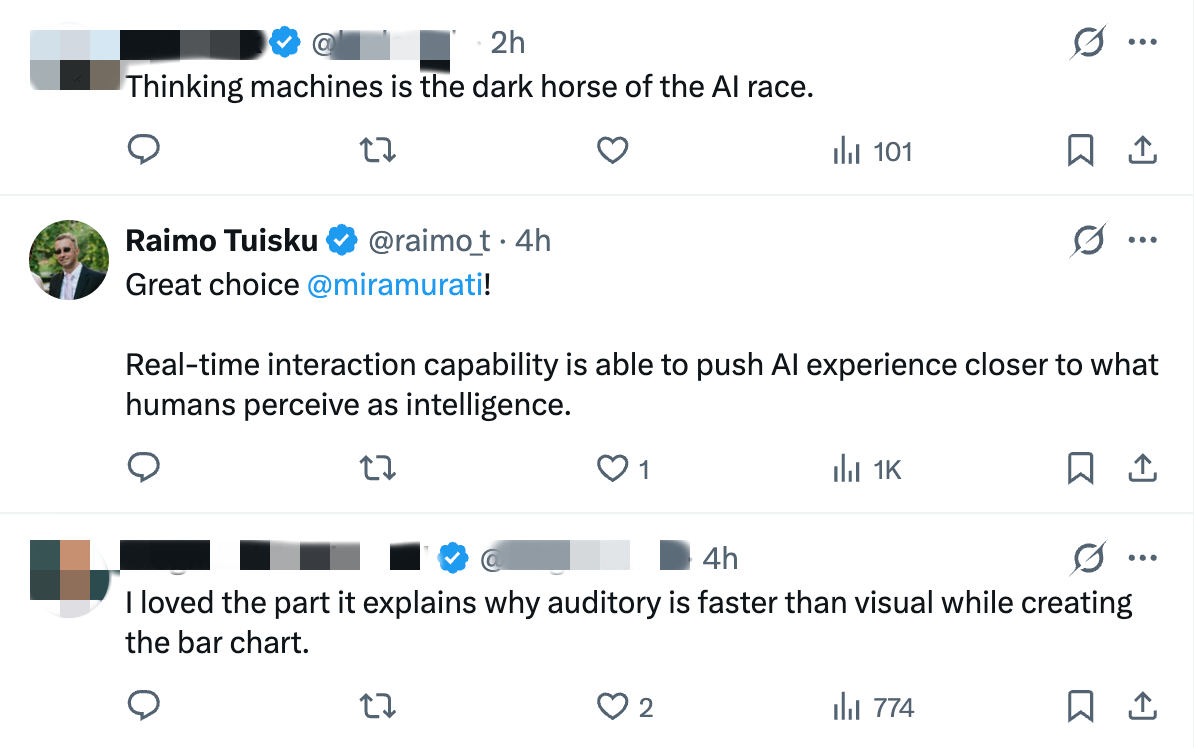The height and width of the screenshot is (748, 1194).
Task: Share the tweet posted 2h ago
Action: pyautogui.click(x=1142, y=150)
